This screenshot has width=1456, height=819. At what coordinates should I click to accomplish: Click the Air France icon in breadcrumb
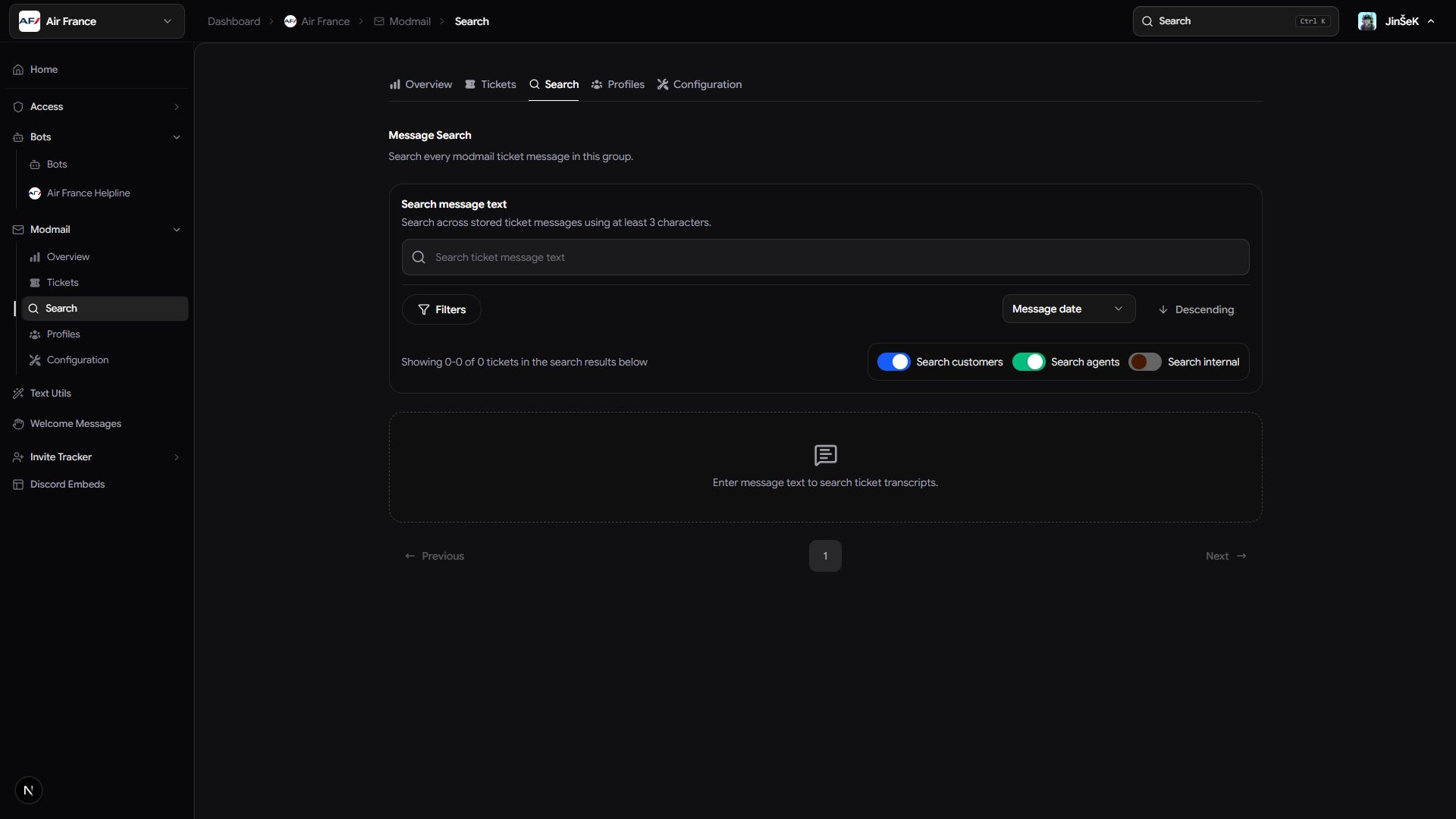[x=290, y=21]
